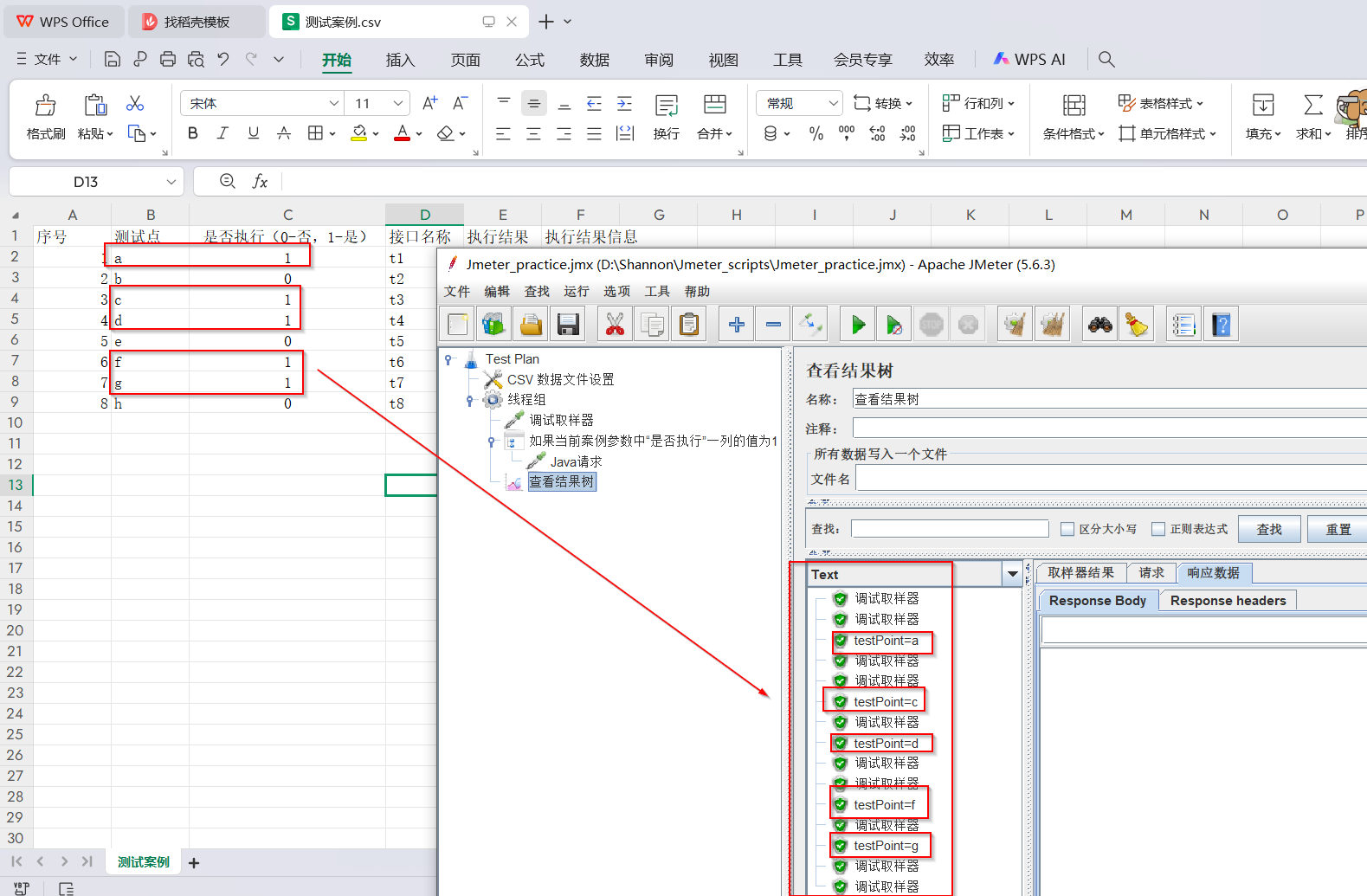Click JMeter Start no pauses icon
The image size is (1367, 896).
point(894,325)
